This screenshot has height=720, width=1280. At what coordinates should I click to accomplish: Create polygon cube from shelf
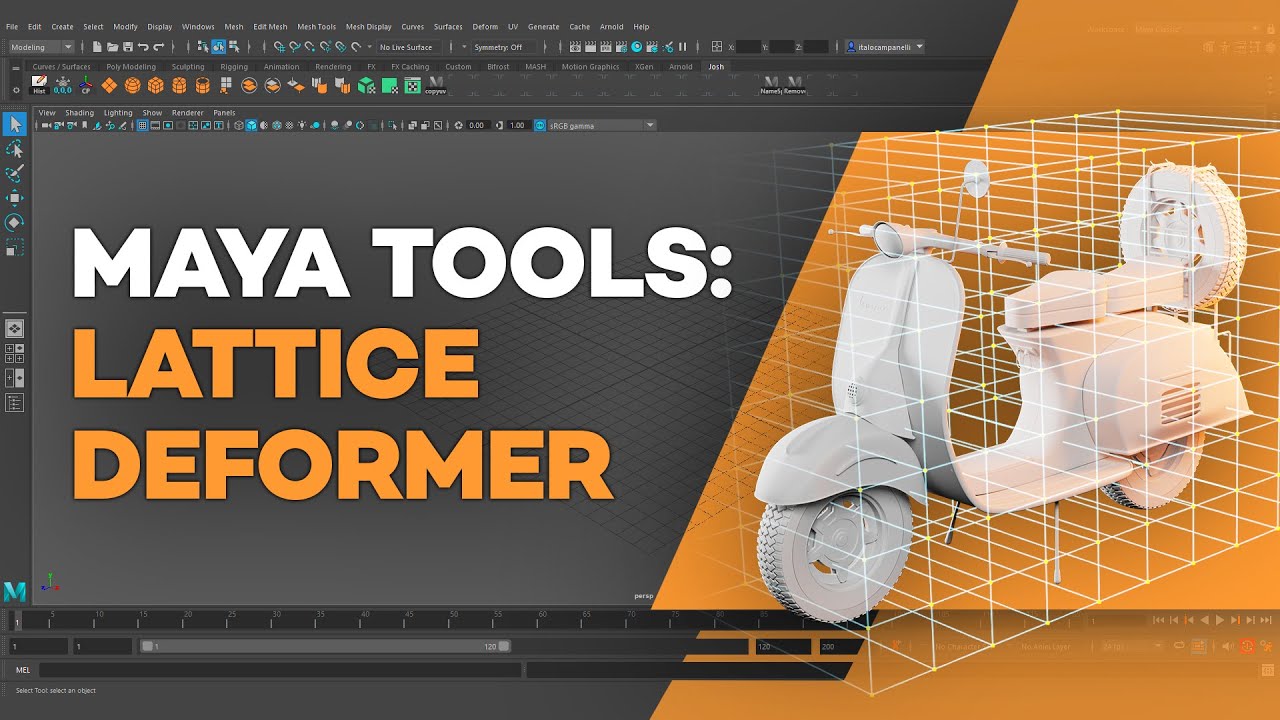[156, 85]
